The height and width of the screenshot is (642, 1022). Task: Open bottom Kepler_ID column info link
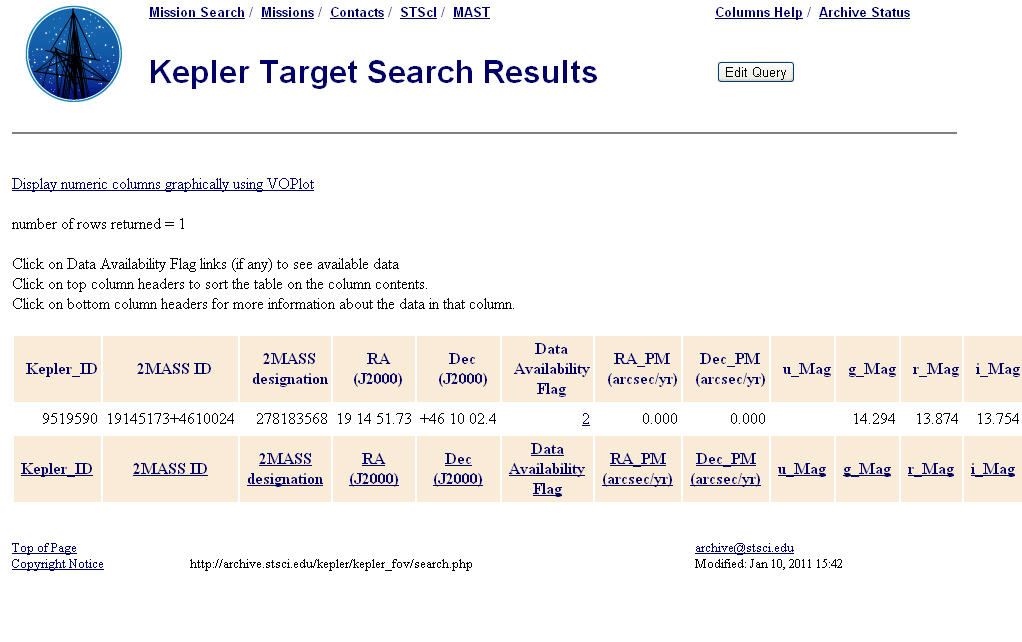tap(57, 469)
